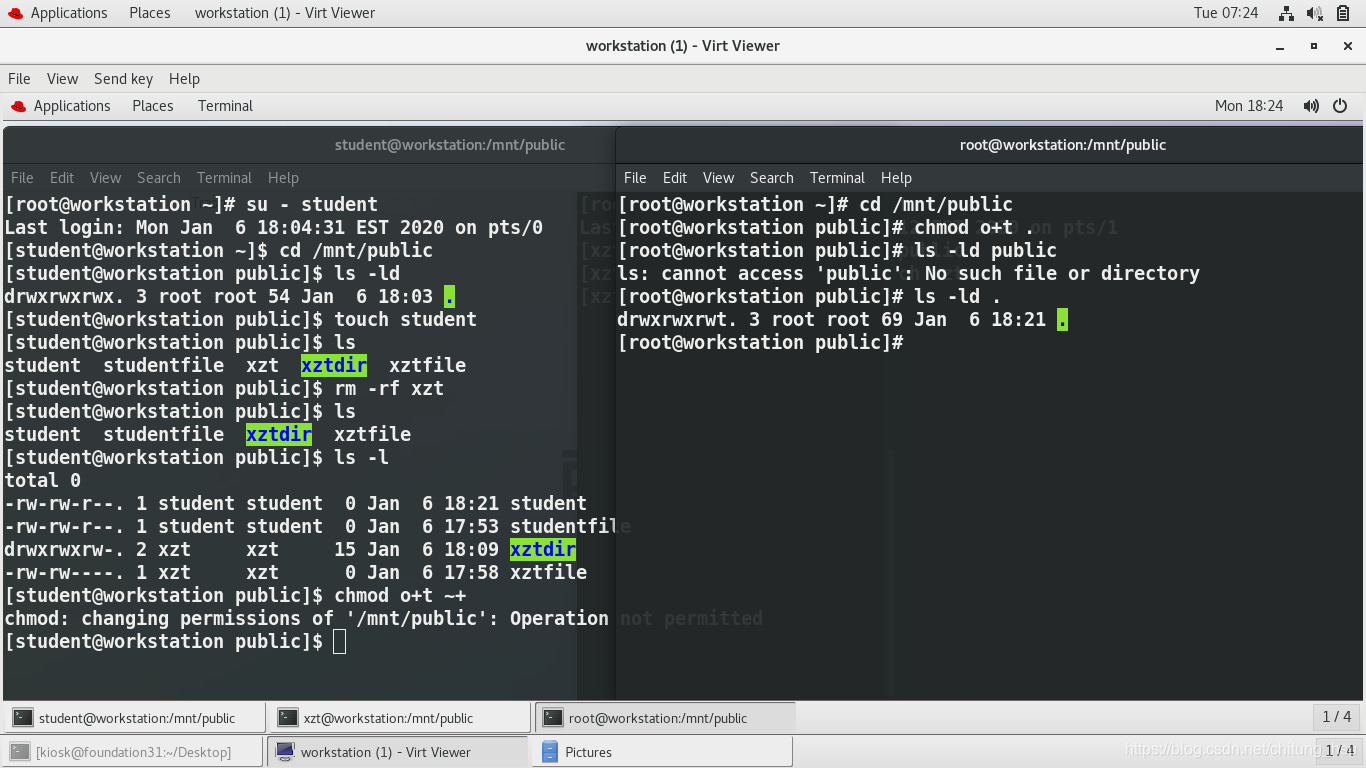
Task: Open Virt Viewer File menu
Action: tap(19, 78)
